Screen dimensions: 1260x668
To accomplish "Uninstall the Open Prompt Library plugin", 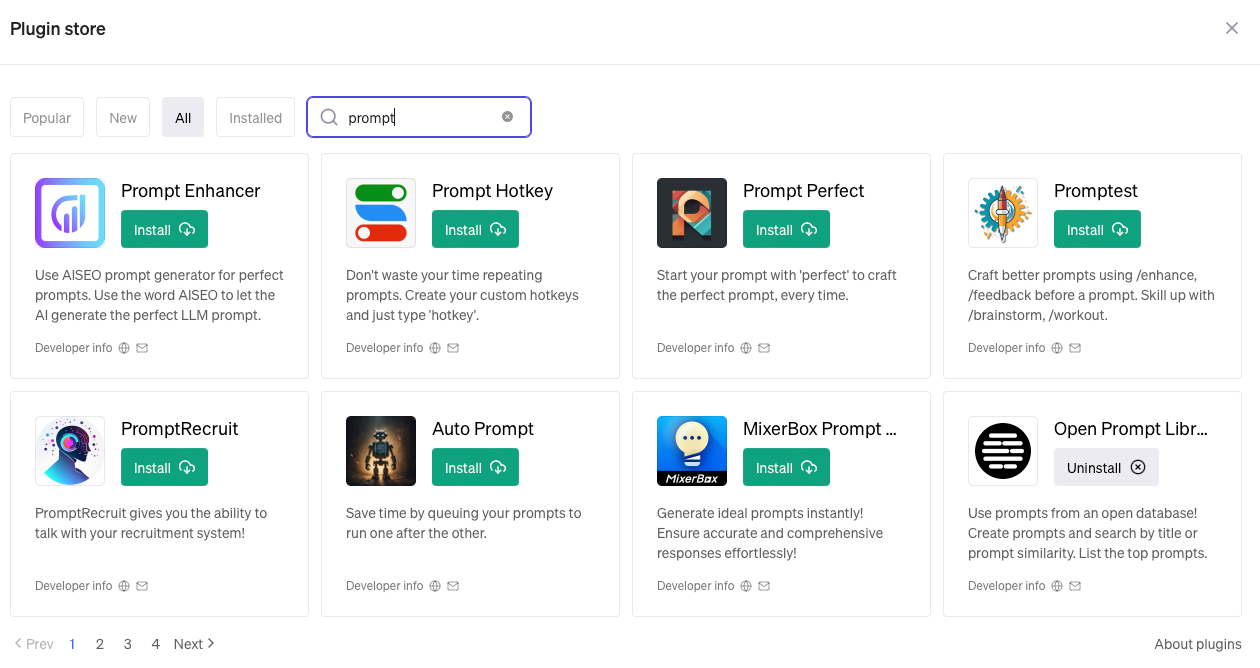I will 1105,466.
